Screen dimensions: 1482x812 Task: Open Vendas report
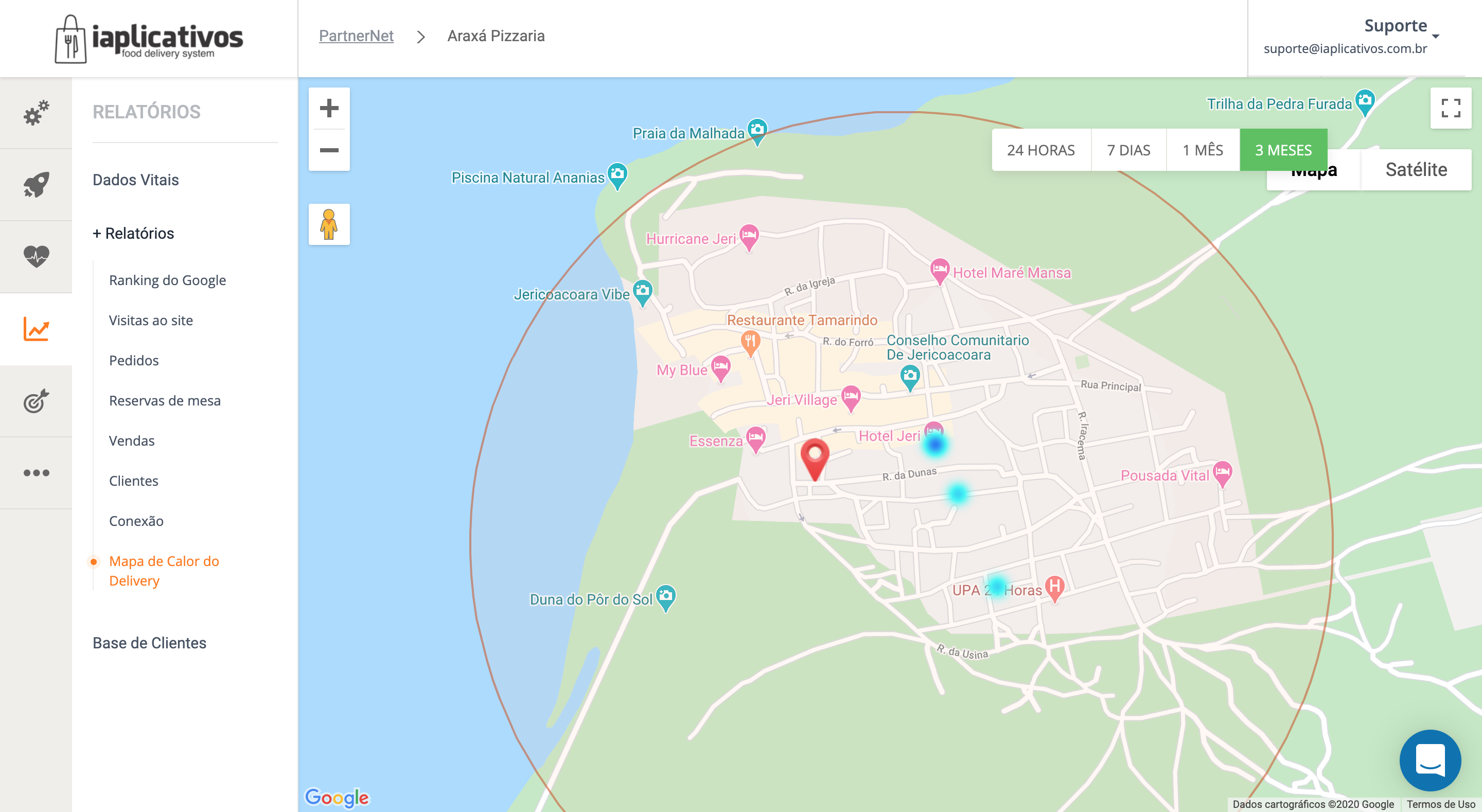[x=132, y=441]
